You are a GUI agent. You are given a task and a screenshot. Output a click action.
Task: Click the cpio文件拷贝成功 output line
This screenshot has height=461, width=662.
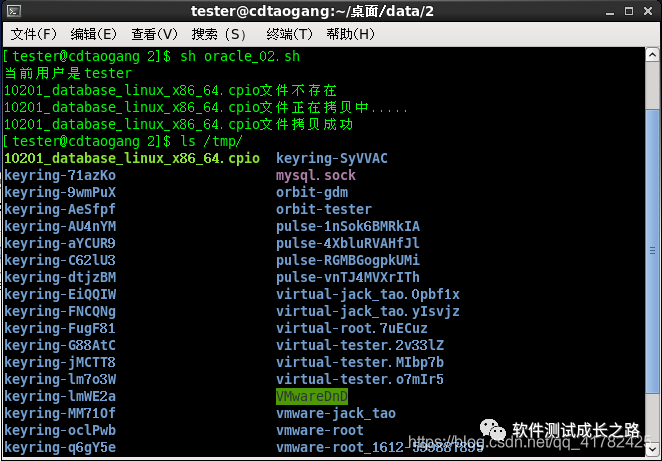178,124
